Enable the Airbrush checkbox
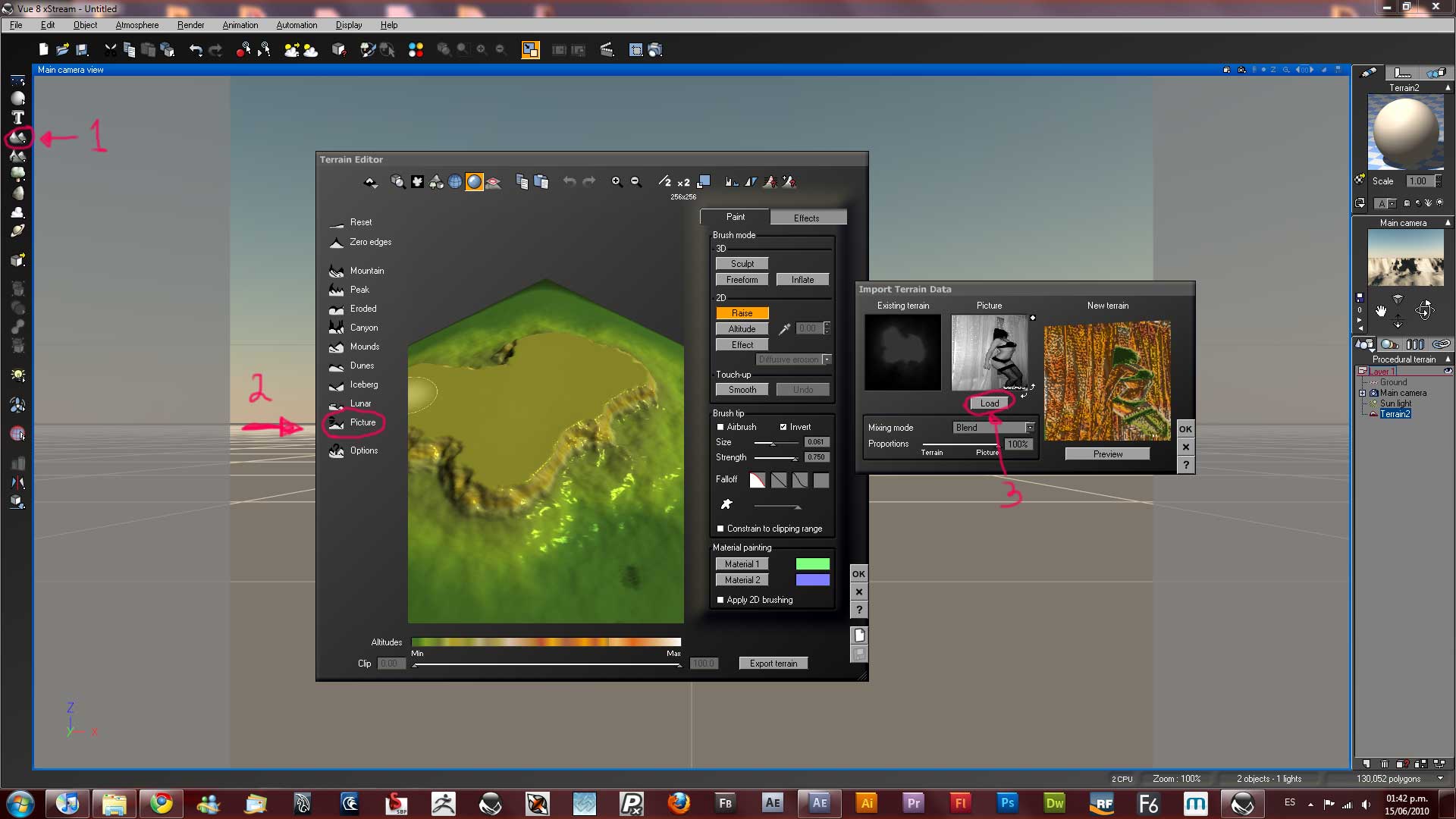1456x819 pixels. pyautogui.click(x=720, y=428)
